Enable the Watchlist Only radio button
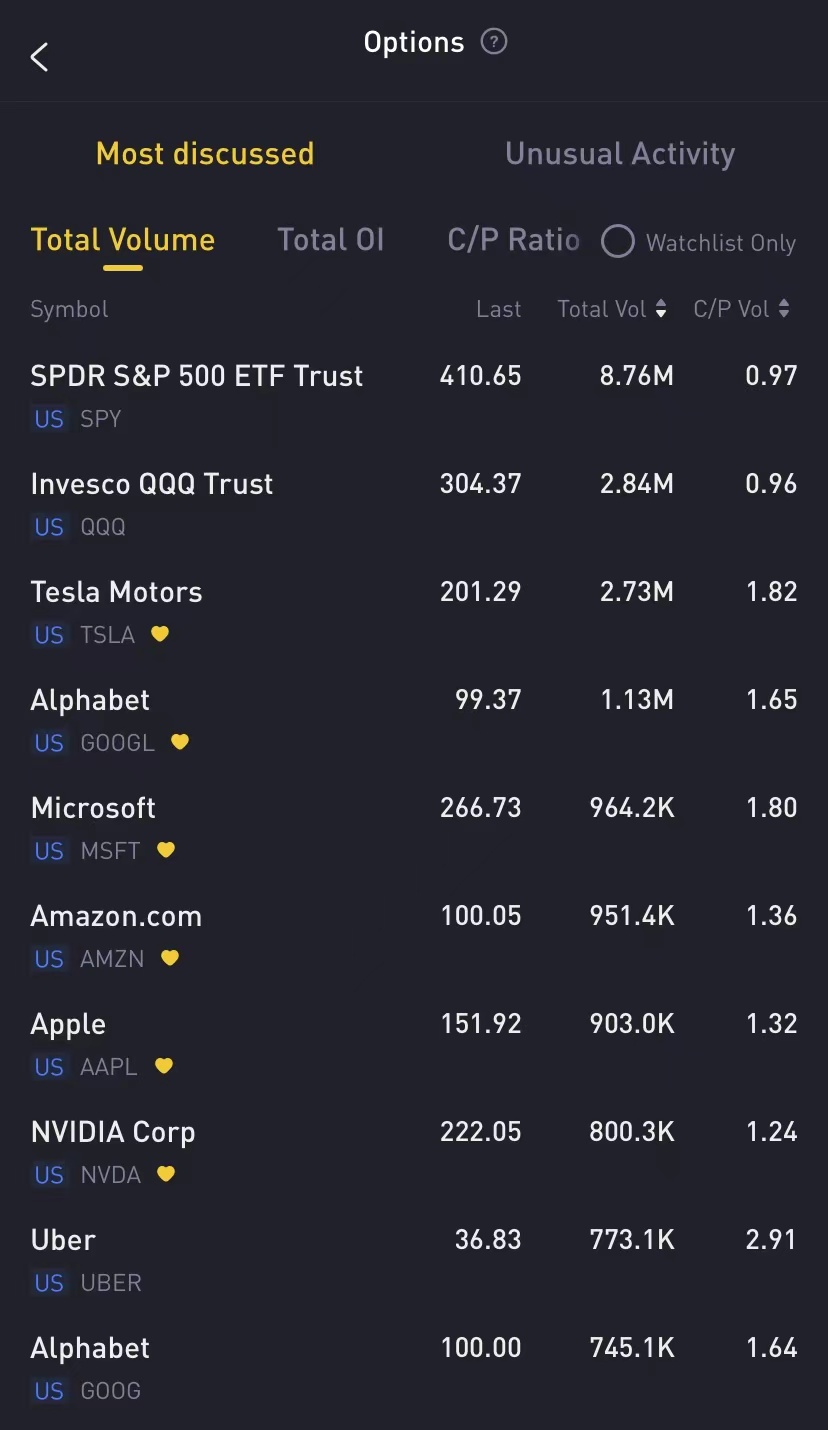 click(x=618, y=242)
